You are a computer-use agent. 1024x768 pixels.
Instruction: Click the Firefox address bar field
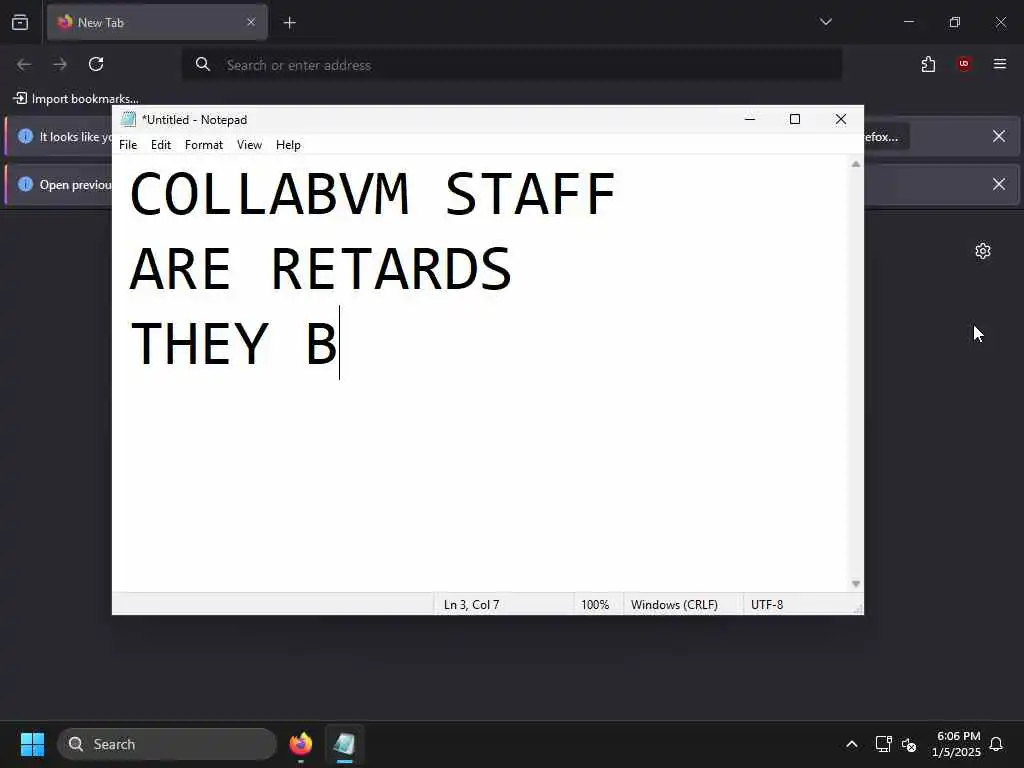tap(511, 65)
